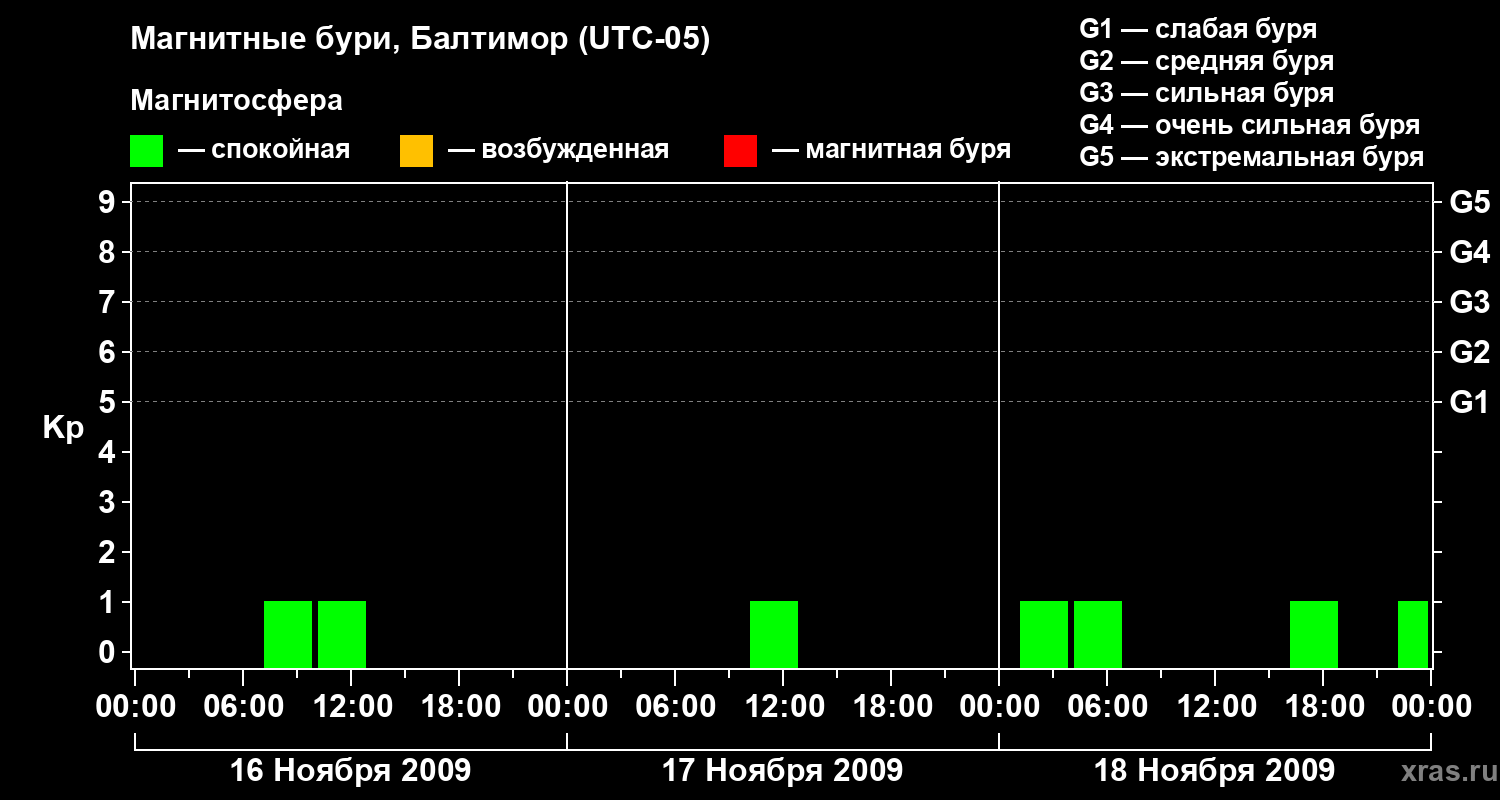The width and height of the screenshot is (1500, 800).
Task: Click the final '00:00' label ending 18 Ноября
Action: (1431, 706)
